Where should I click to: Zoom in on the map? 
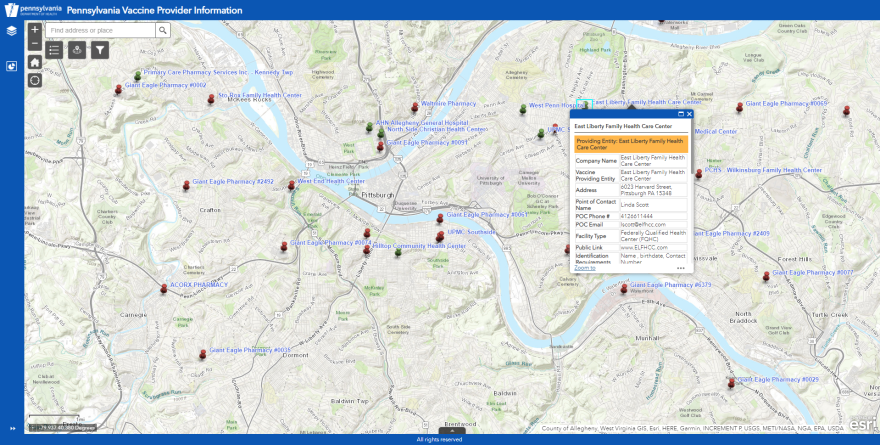[x=35, y=31]
